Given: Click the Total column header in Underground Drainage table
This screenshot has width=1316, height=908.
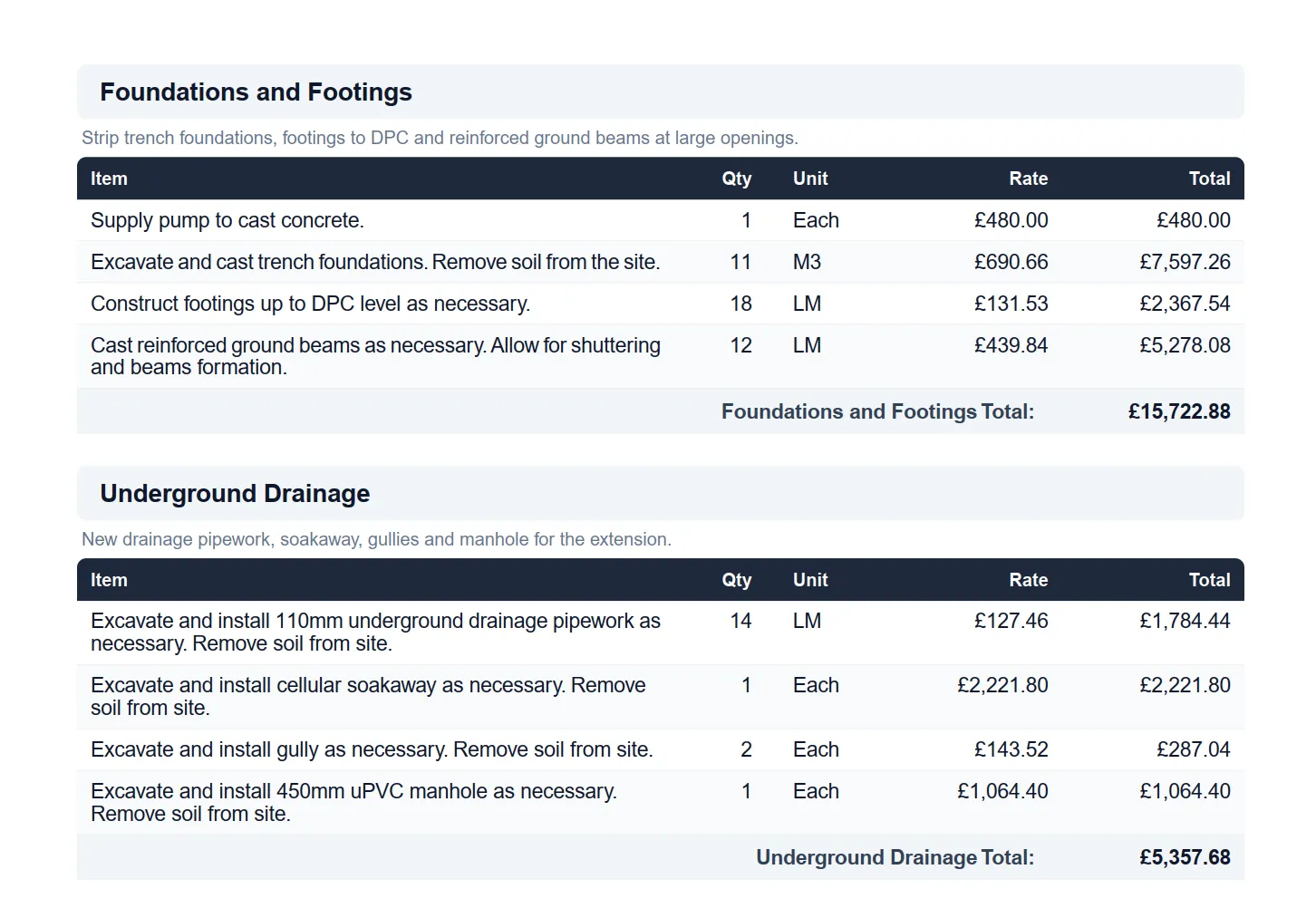Looking at the screenshot, I should (x=1209, y=580).
